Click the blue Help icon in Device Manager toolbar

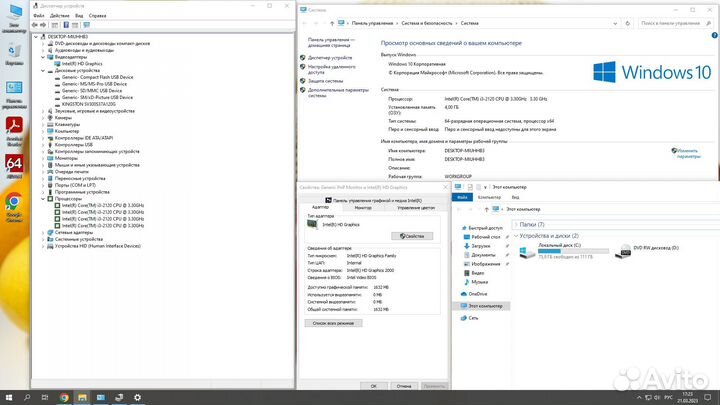[x=66, y=25]
